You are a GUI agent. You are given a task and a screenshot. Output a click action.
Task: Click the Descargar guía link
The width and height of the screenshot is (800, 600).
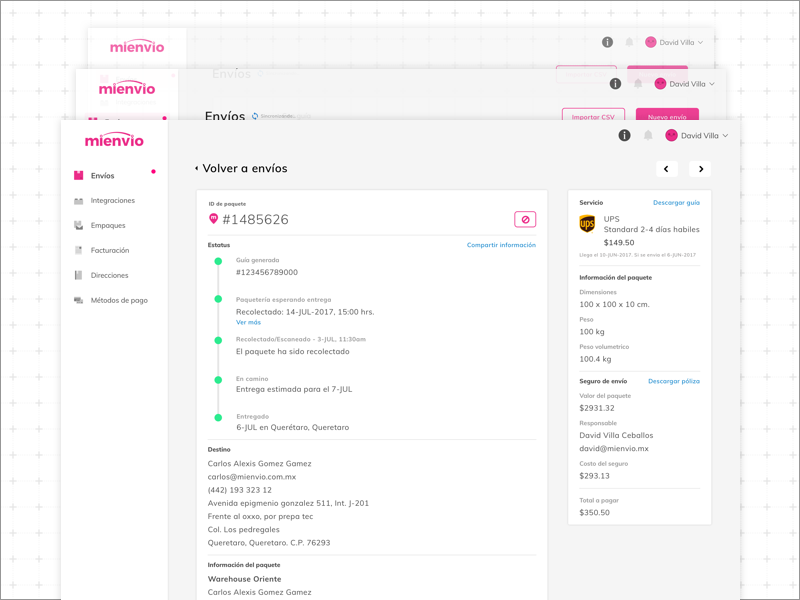pyautogui.click(x=676, y=203)
